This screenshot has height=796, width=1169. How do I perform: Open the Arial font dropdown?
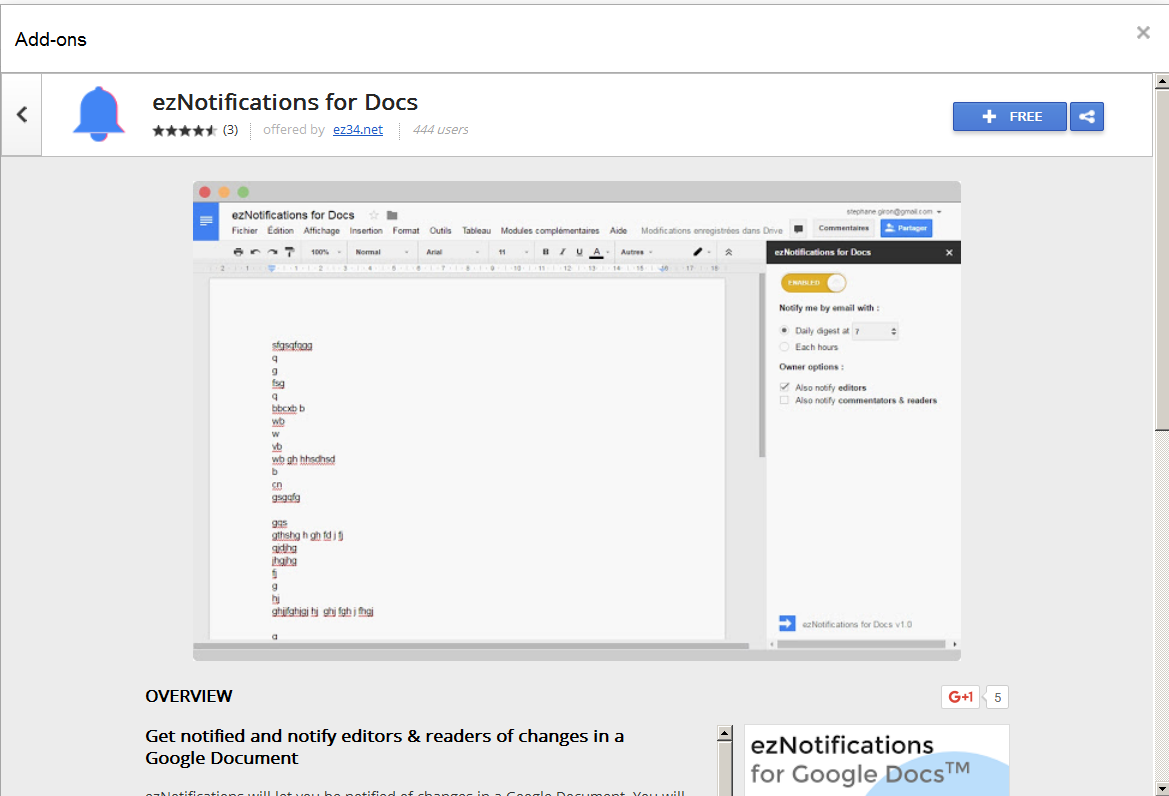[x=453, y=252]
